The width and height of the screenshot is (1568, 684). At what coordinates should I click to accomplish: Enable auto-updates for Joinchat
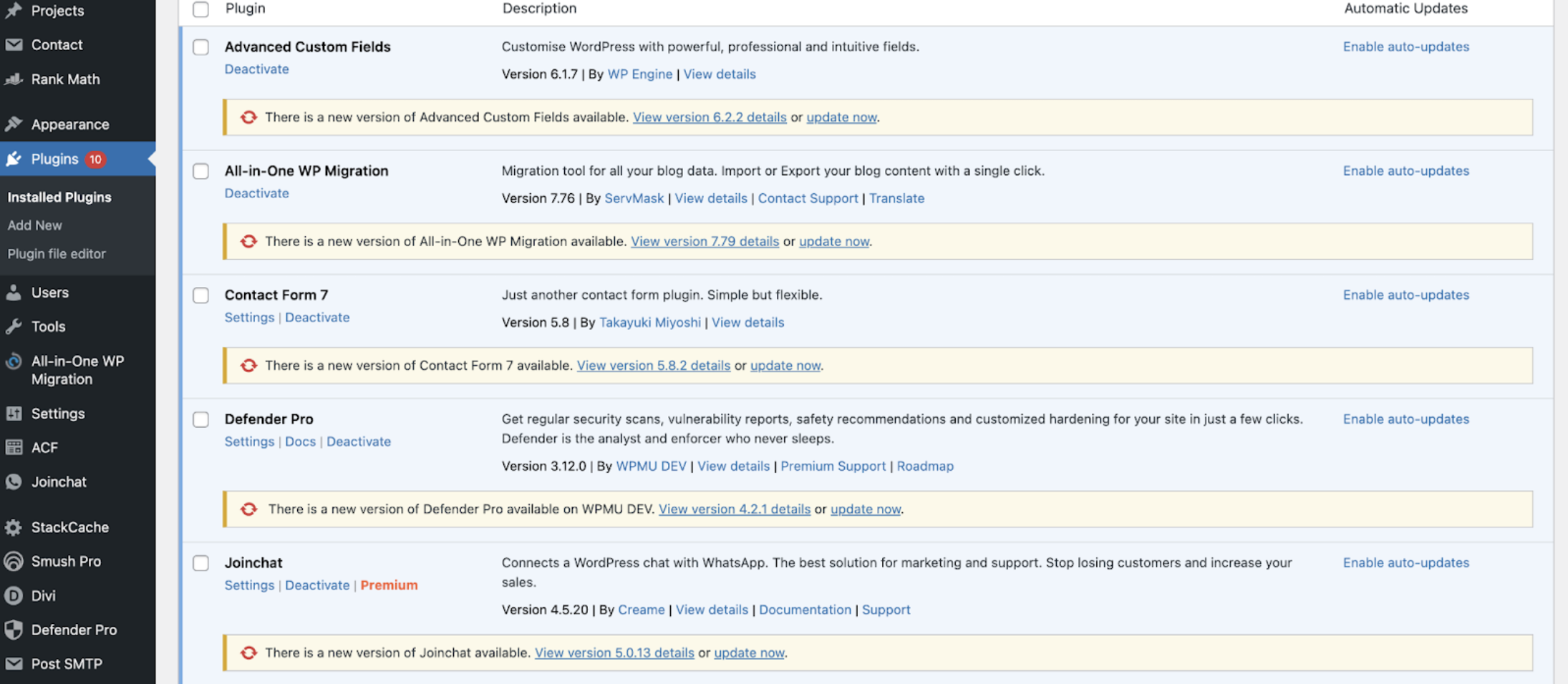tap(1406, 562)
